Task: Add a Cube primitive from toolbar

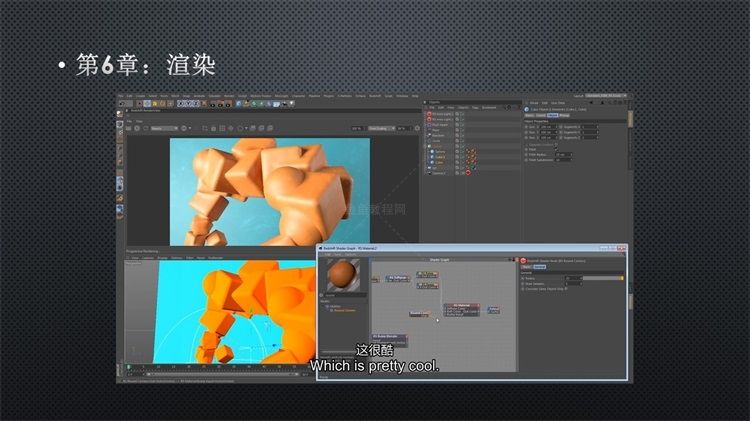Action: pos(239,104)
